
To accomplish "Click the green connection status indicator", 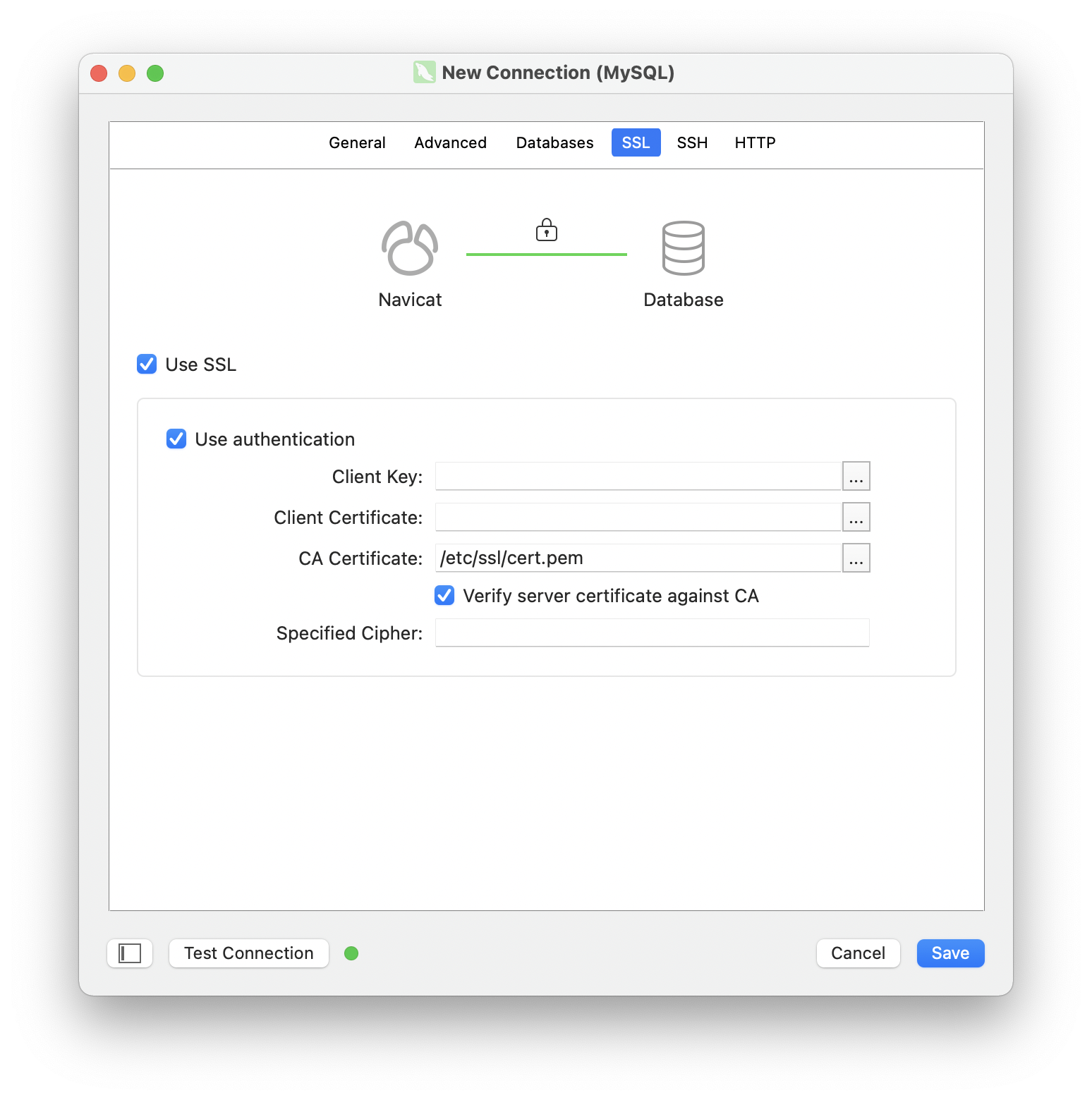I will [351, 953].
